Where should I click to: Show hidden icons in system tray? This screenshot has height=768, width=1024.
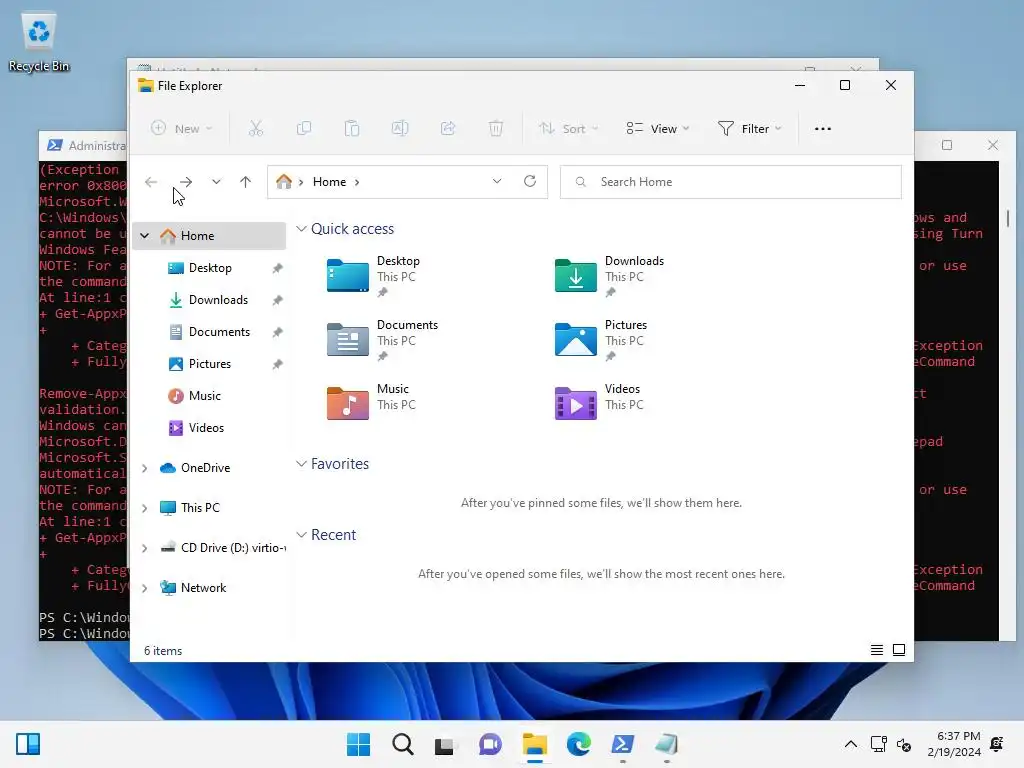851,744
